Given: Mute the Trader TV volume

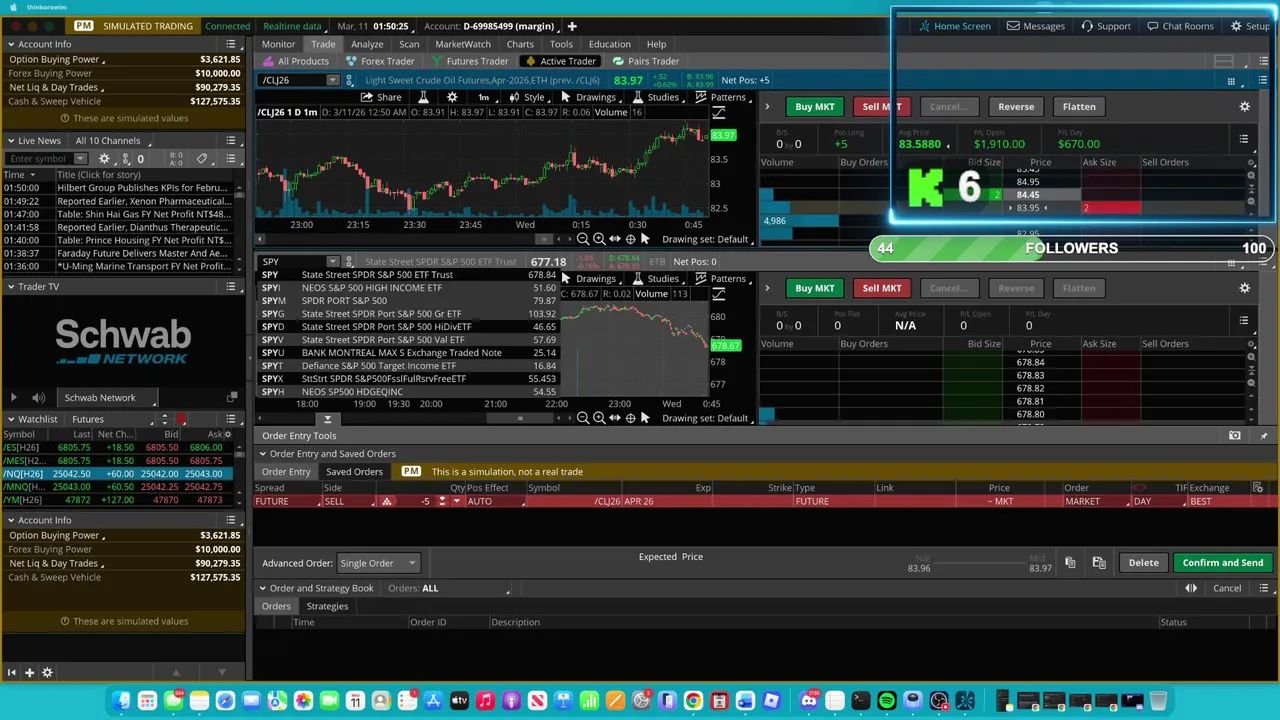Looking at the screenshot, I should (39, 398).
